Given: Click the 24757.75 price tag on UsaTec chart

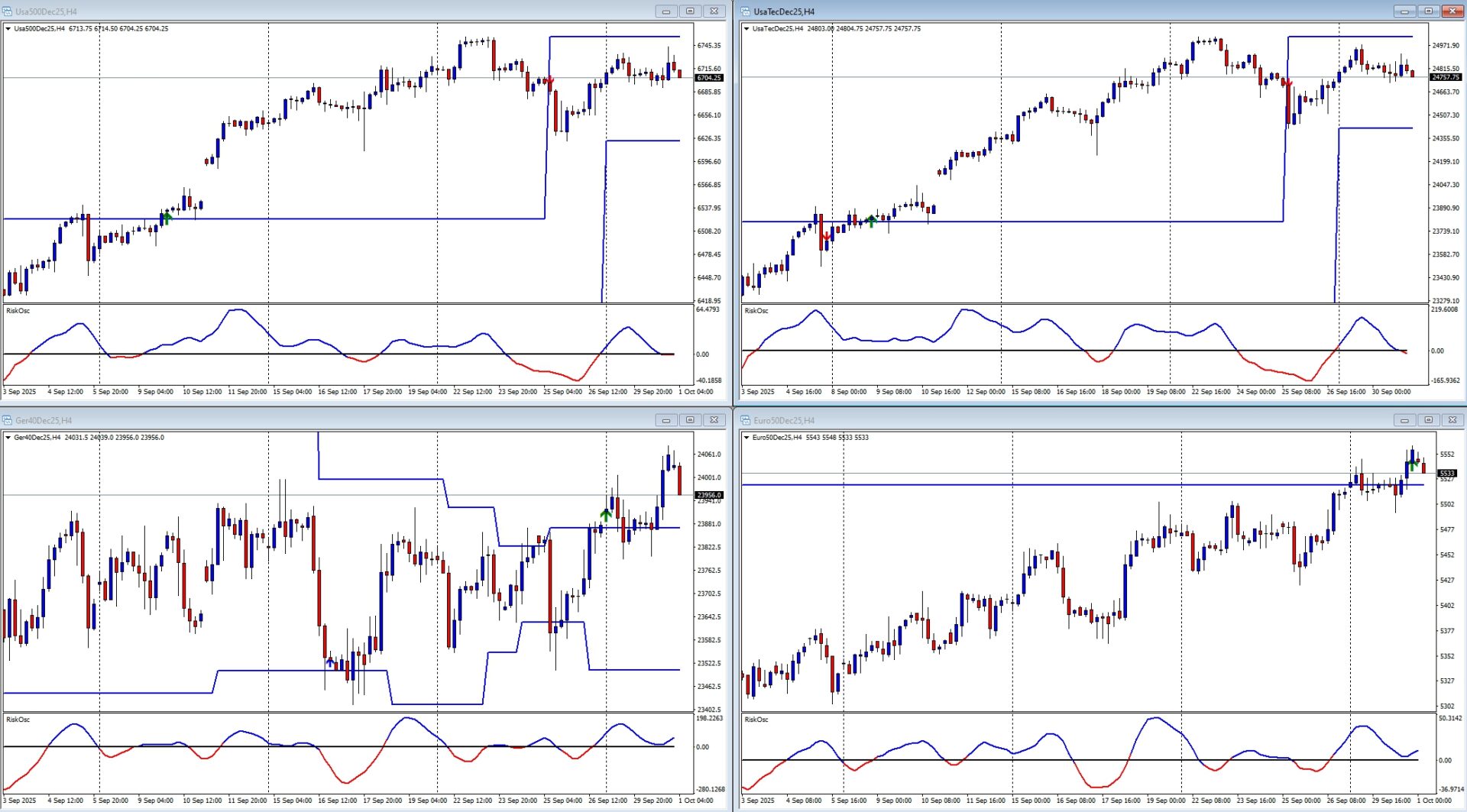Looking at the screenshot, I should pyautogui.click(x=1446, y=77).
